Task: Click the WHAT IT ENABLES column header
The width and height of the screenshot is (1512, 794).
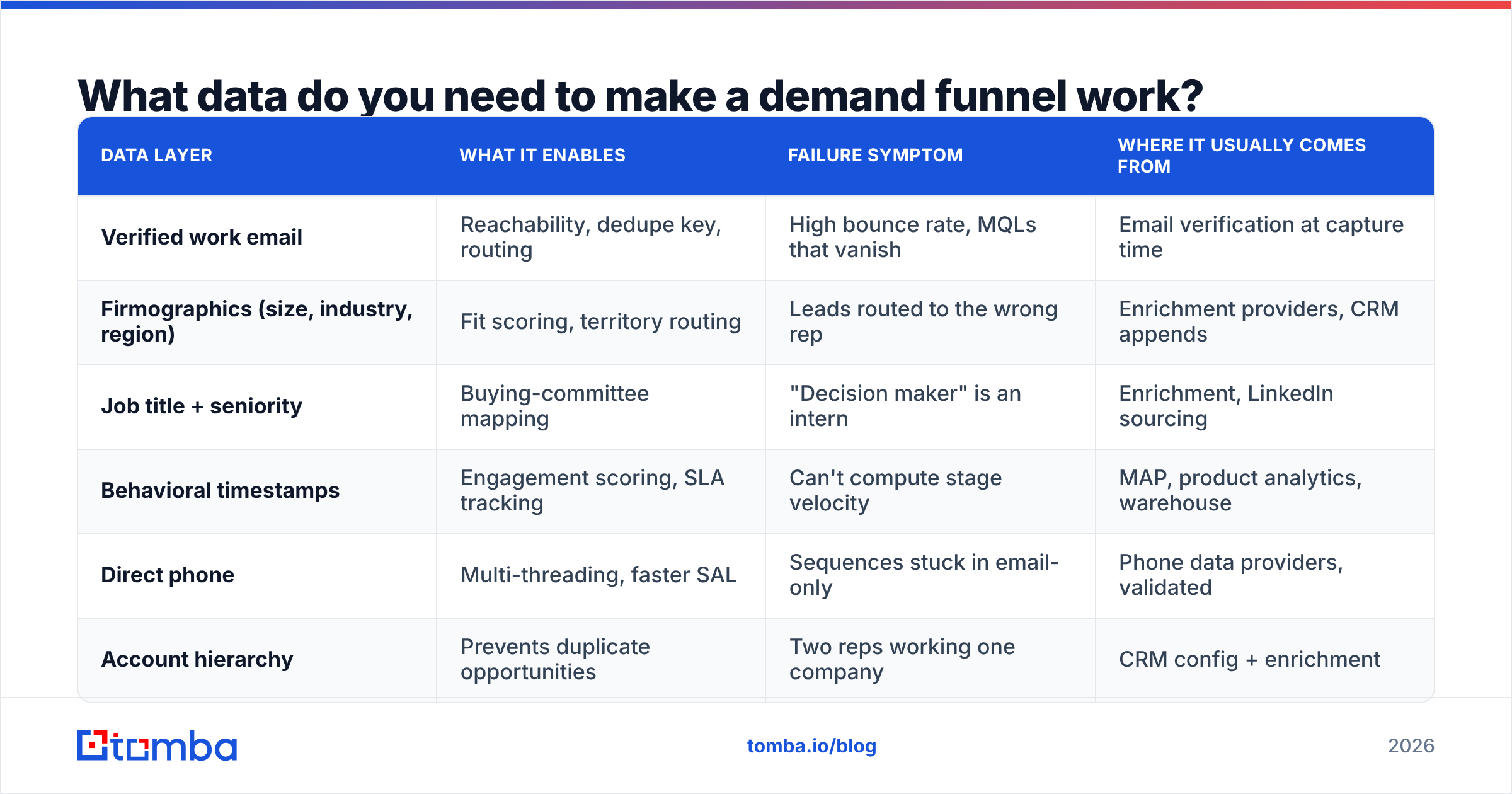Action: pyautogui.click(x=601, y=156)
